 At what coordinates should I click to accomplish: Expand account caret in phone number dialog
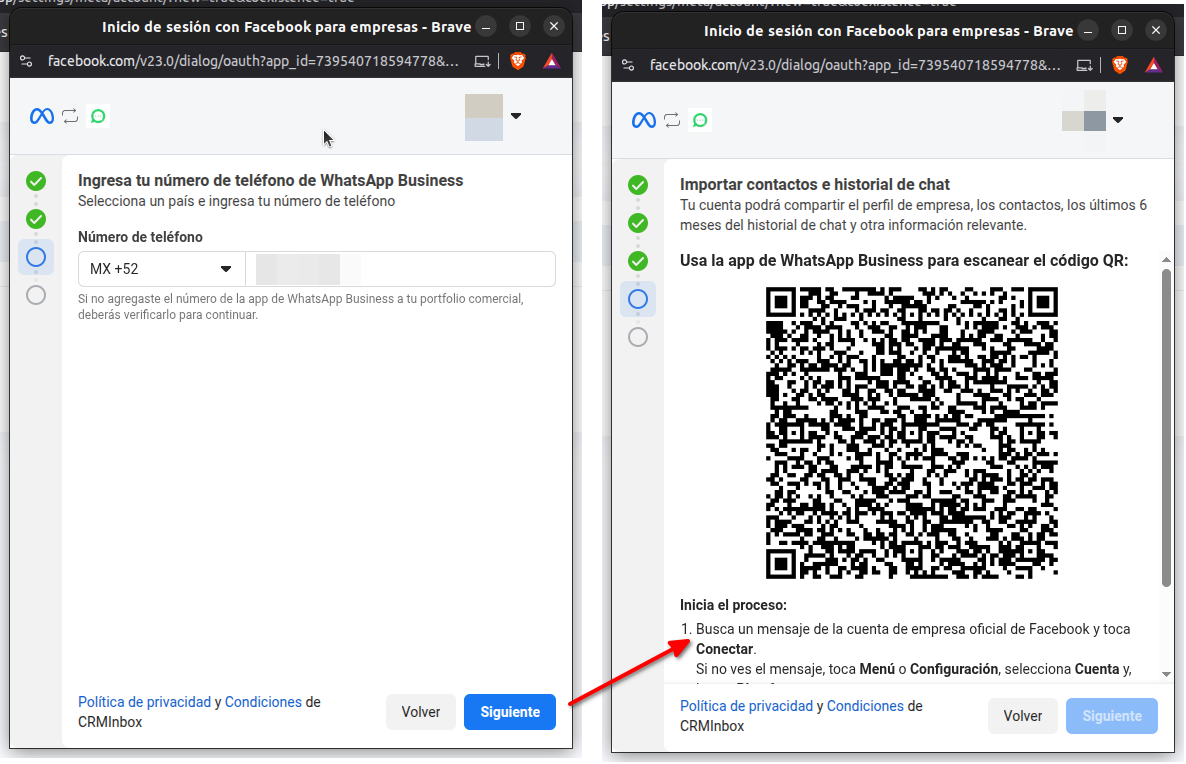pyautogui.click(x=516, y=116)
